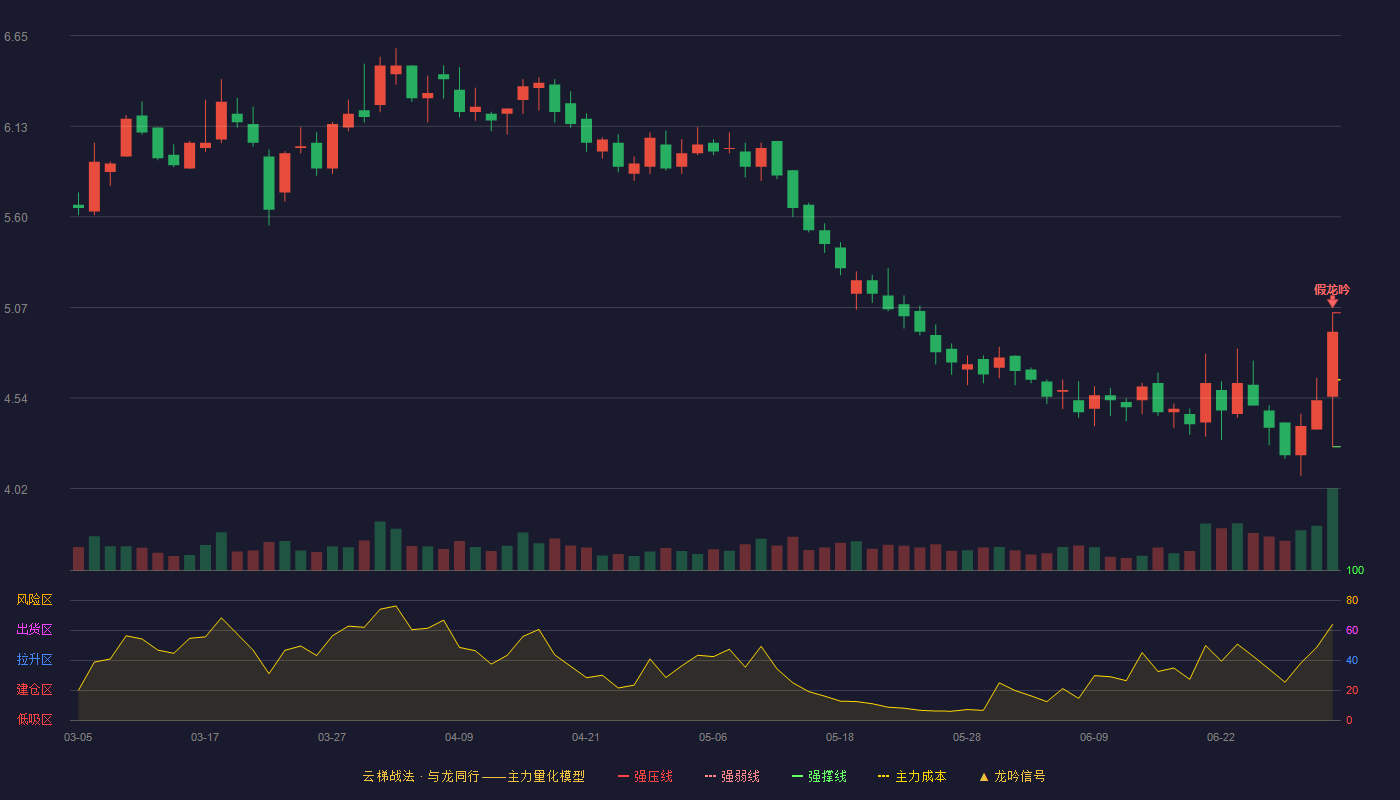
Task: Click the 03-17 date label
Action: [x=205, y=737]
